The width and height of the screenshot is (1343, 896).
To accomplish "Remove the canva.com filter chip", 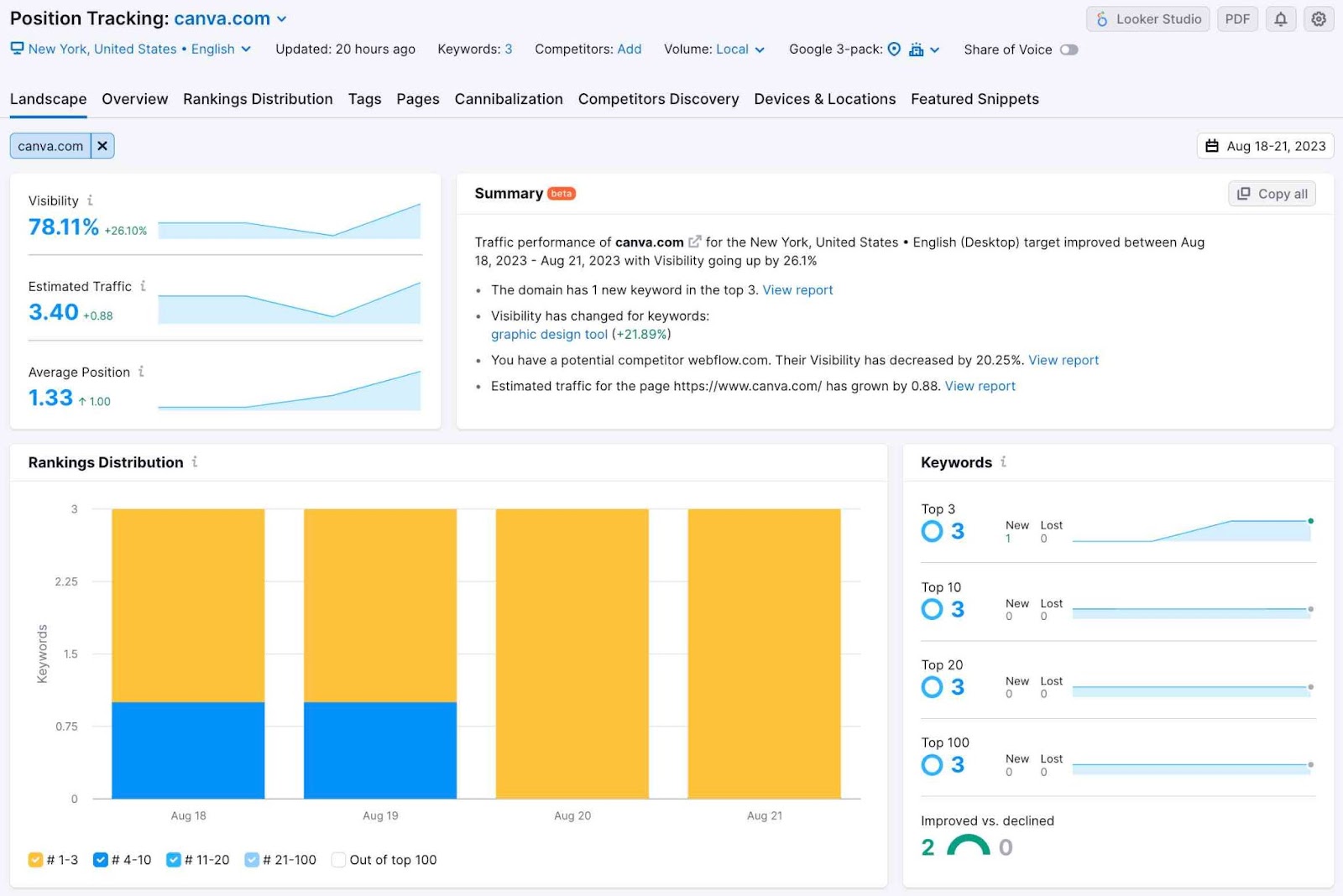I will [102, 145].
